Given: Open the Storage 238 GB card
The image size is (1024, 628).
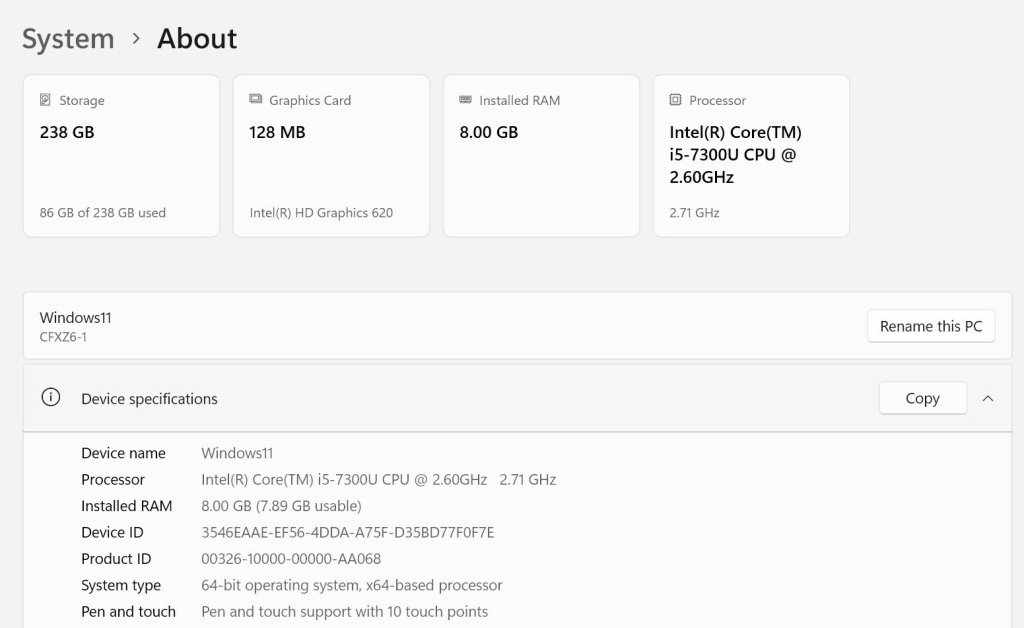Looking at the screenshot, I should pyautogui.click(x=121, y=156).
